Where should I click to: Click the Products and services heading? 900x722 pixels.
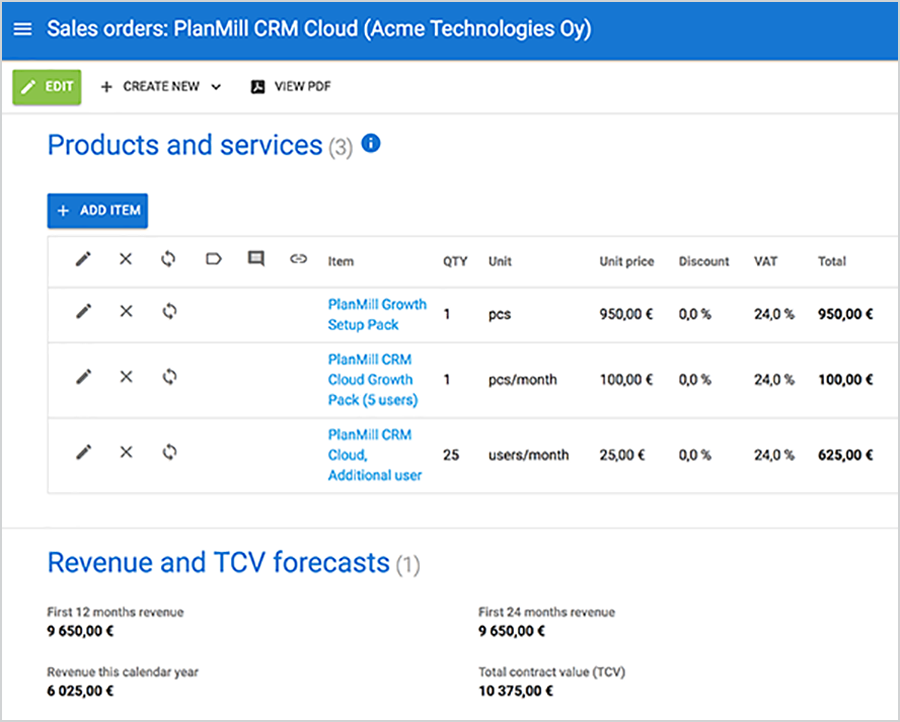click(x=185, y=145)
